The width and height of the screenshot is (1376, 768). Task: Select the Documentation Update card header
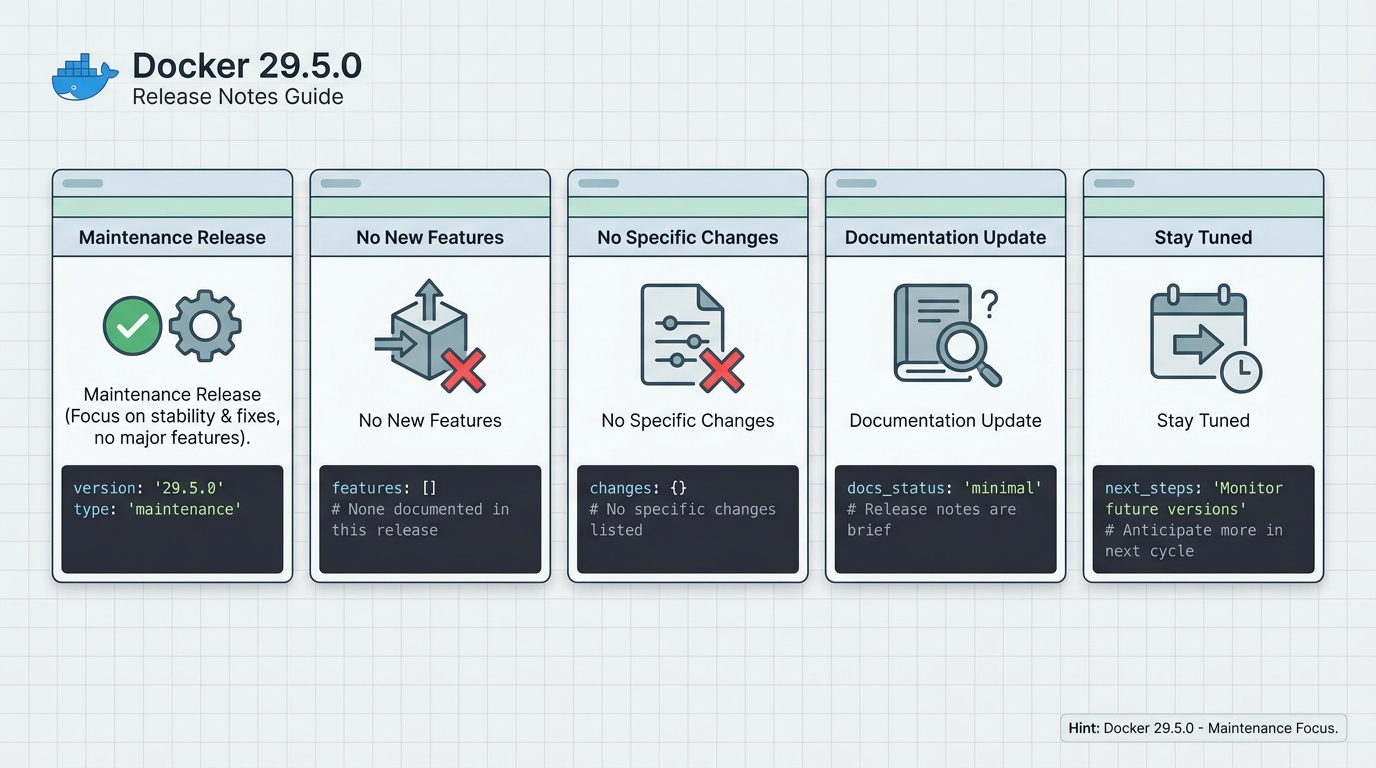(946, 237)
